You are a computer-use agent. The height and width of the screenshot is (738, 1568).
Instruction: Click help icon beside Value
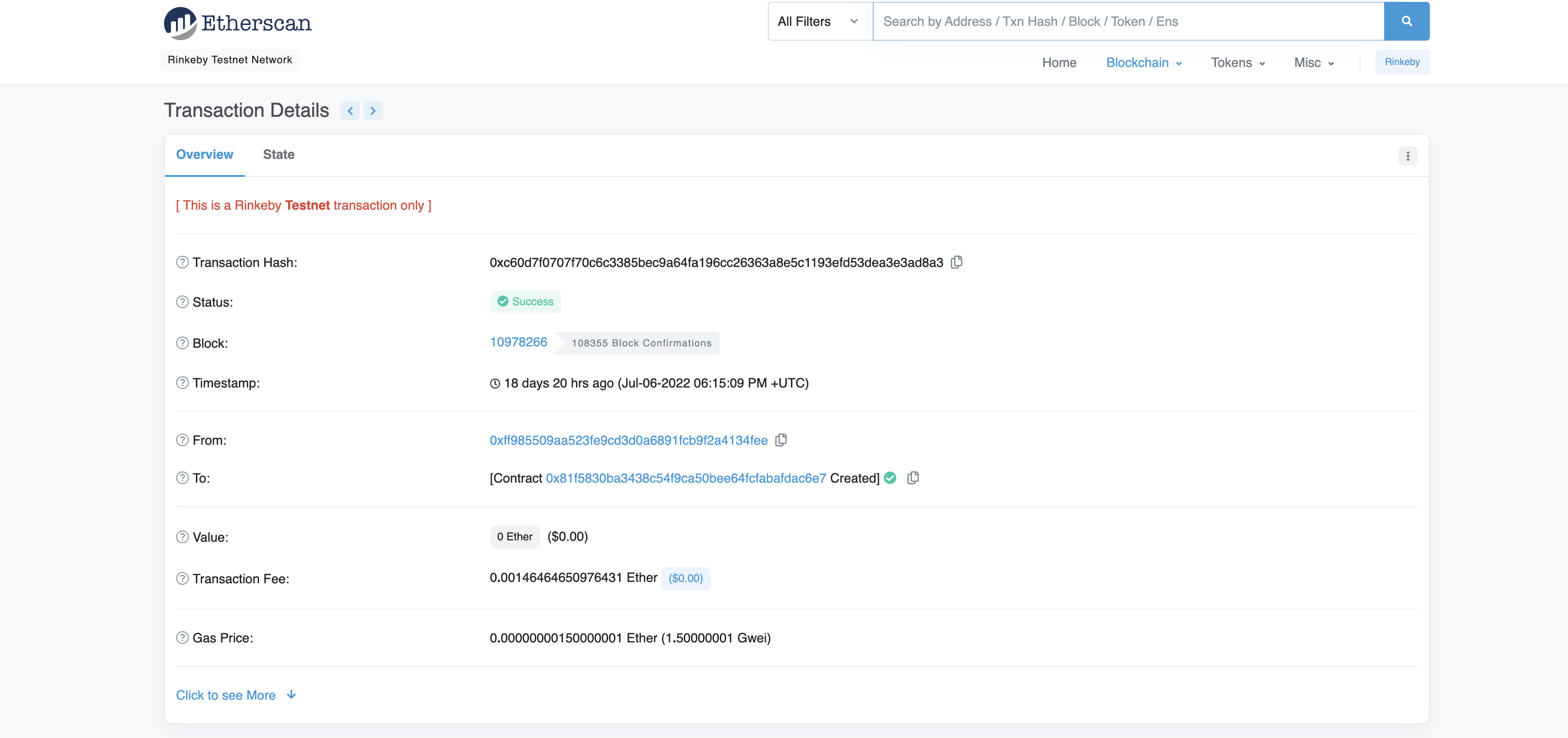pyautogui.click(x=182, y=537)
